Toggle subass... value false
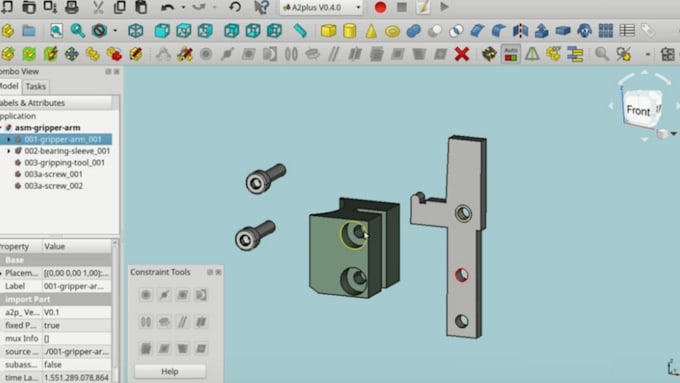Image resolution: width=680 pixels, height=383 pixels. tap(76, 364)
